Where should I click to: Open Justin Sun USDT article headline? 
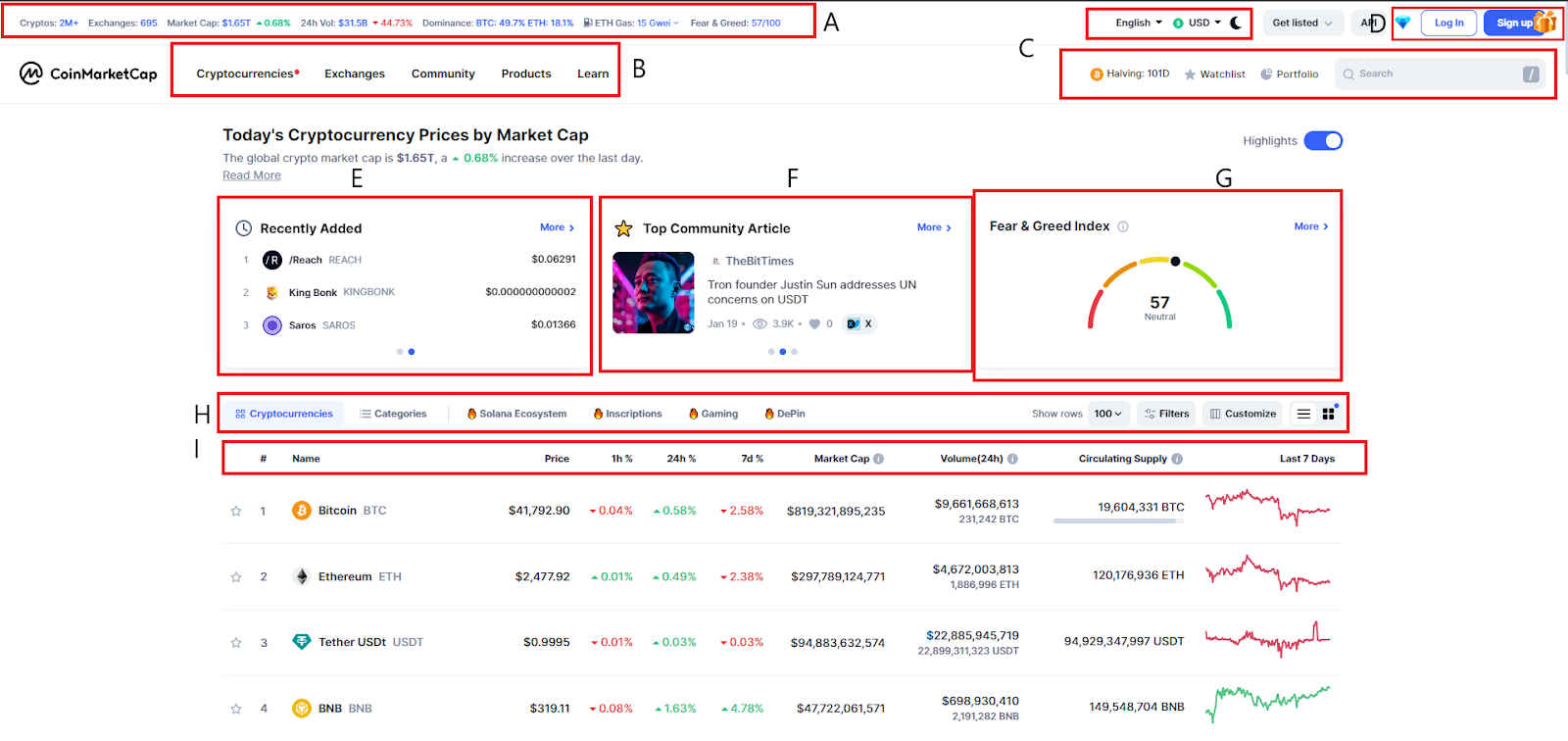pyautogui.click(x=811, y=292)
